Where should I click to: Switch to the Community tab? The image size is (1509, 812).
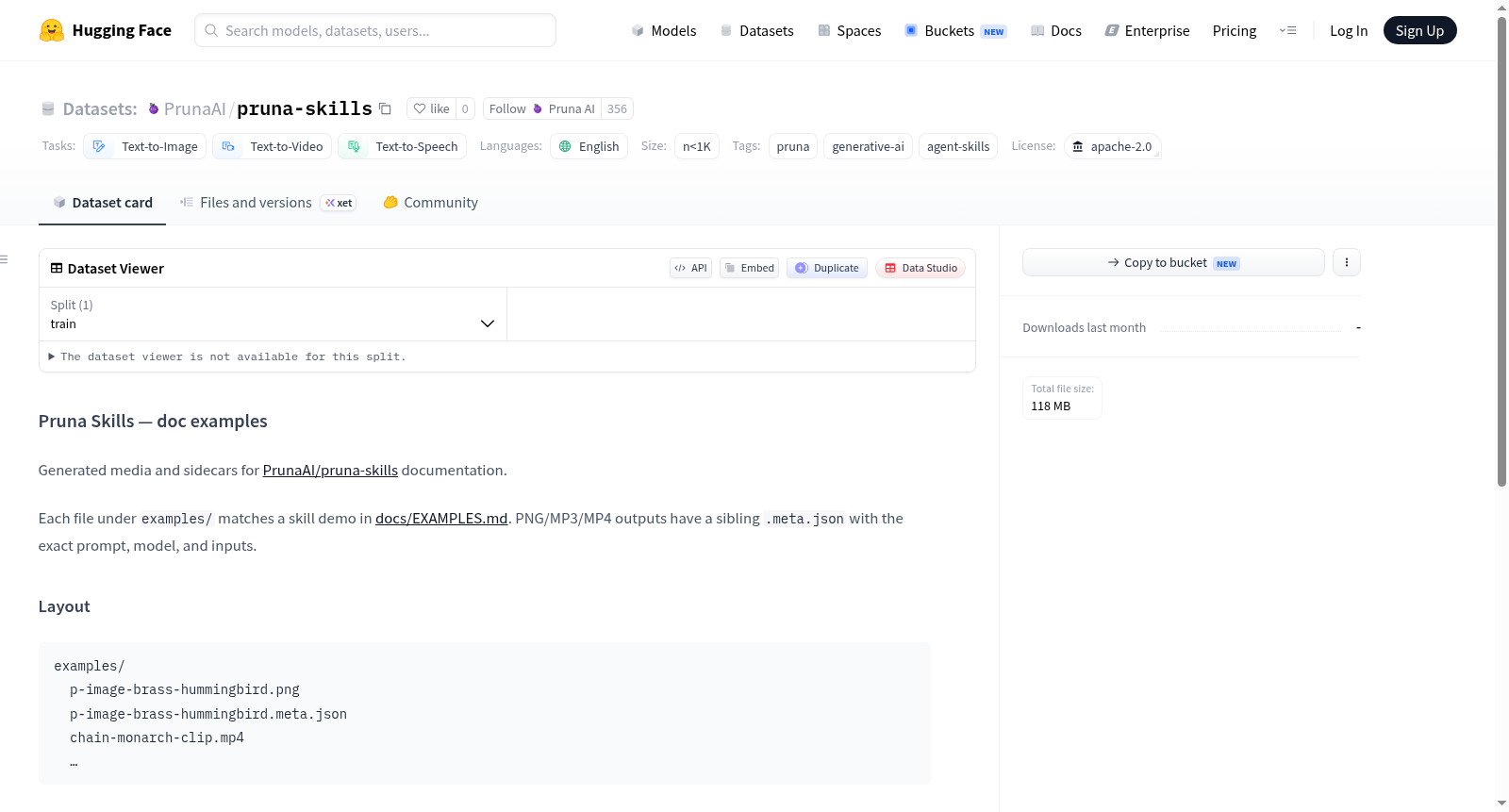tap(430, 202)
